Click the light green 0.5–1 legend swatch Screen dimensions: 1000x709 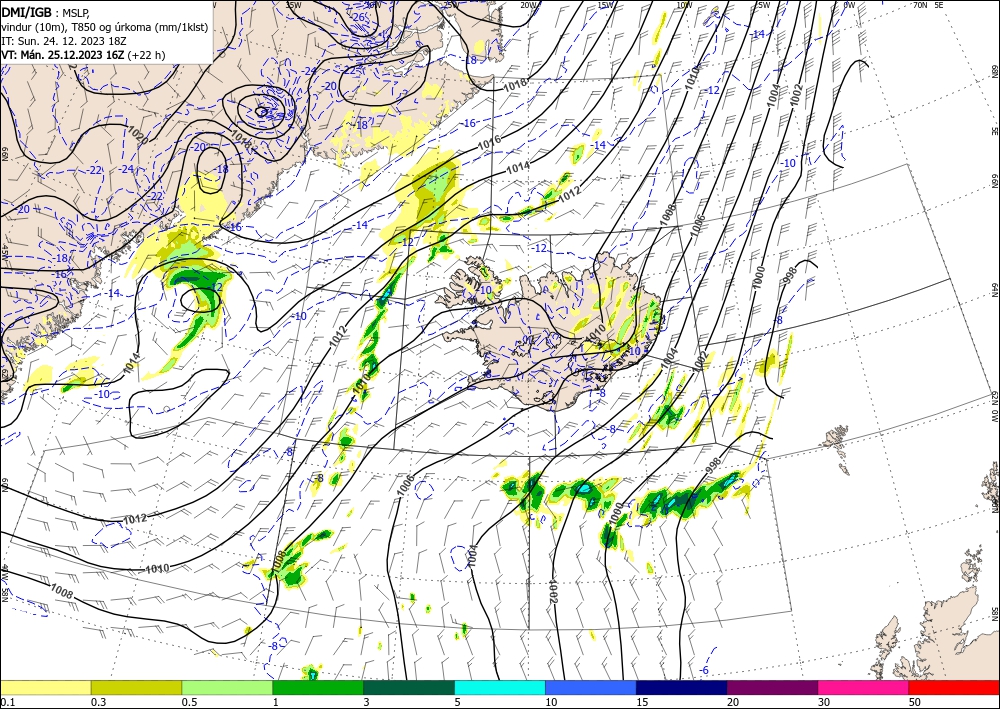(x=227, y=687)
